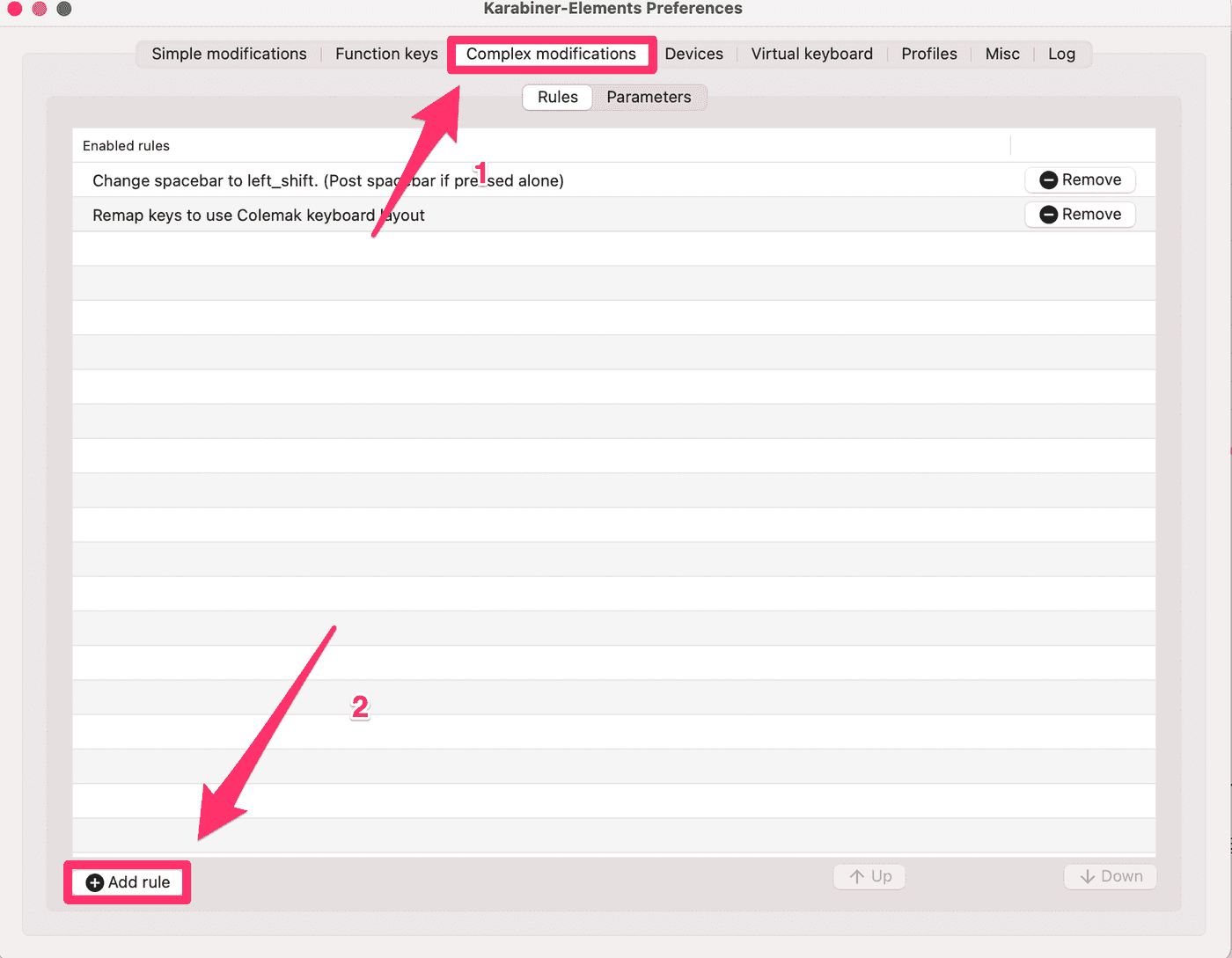Open the Virtual keyboard tab

point(811,54)
